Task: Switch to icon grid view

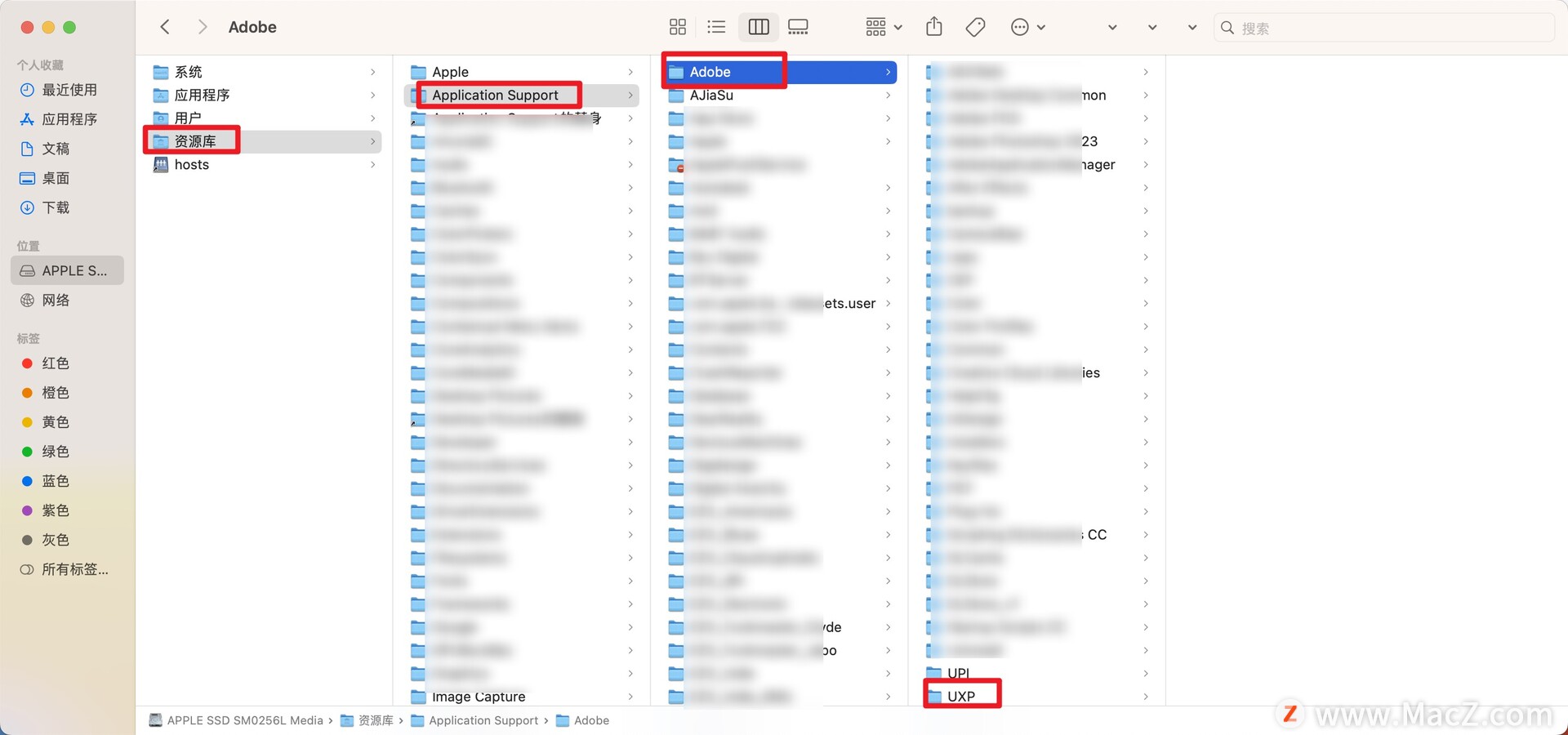Action: pos(678,27)
